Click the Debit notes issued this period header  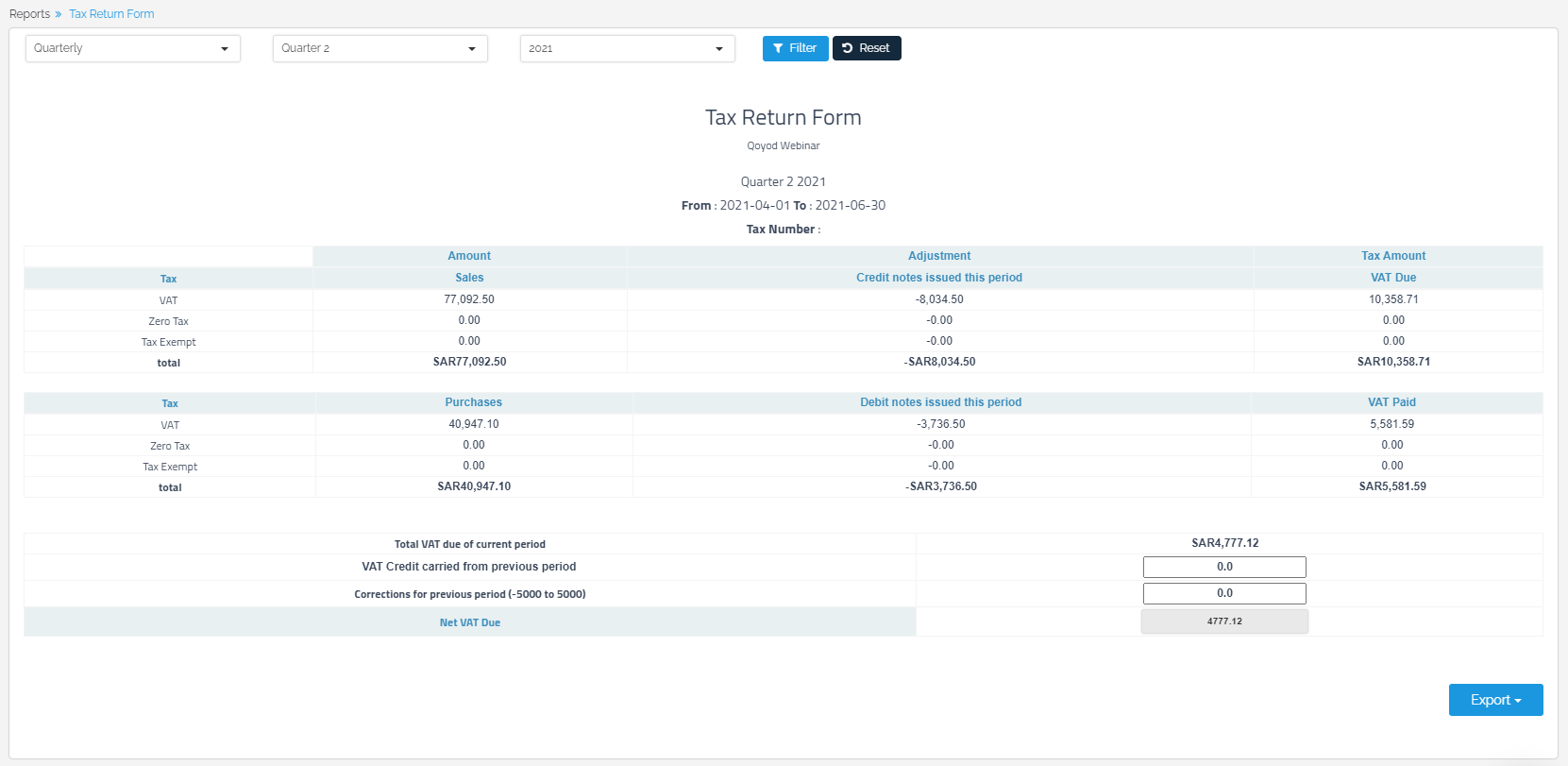(940, 402)
